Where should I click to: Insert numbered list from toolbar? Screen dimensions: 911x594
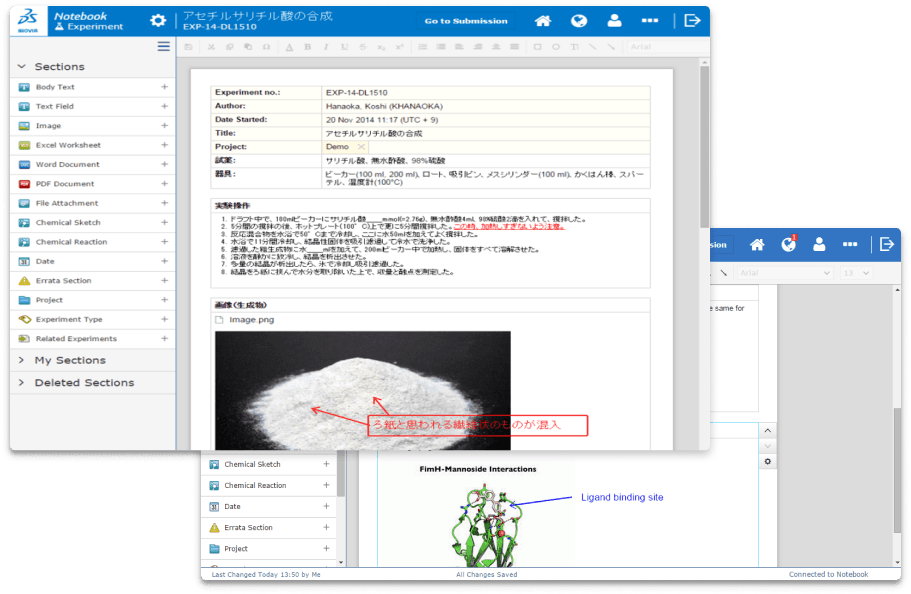tap(423, 46)
